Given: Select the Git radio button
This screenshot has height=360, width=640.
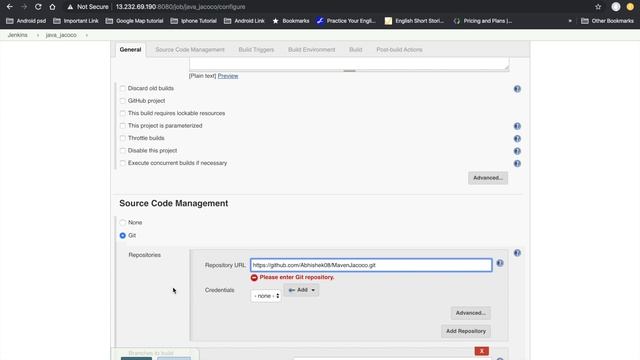Looking at the screenshot, I should point(123,236).
